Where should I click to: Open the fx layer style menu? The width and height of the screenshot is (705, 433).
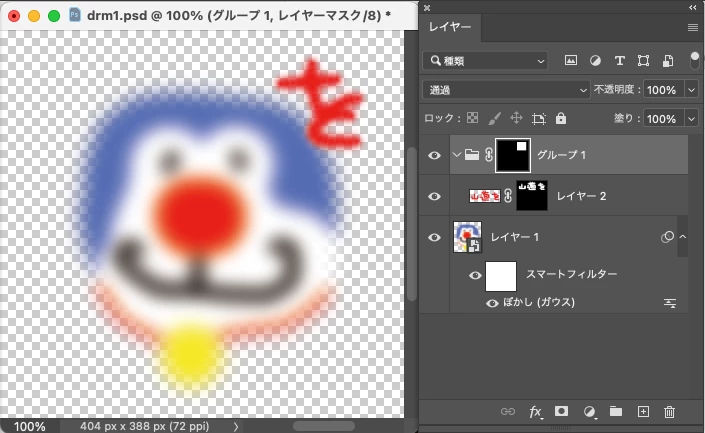coord(535,412)
